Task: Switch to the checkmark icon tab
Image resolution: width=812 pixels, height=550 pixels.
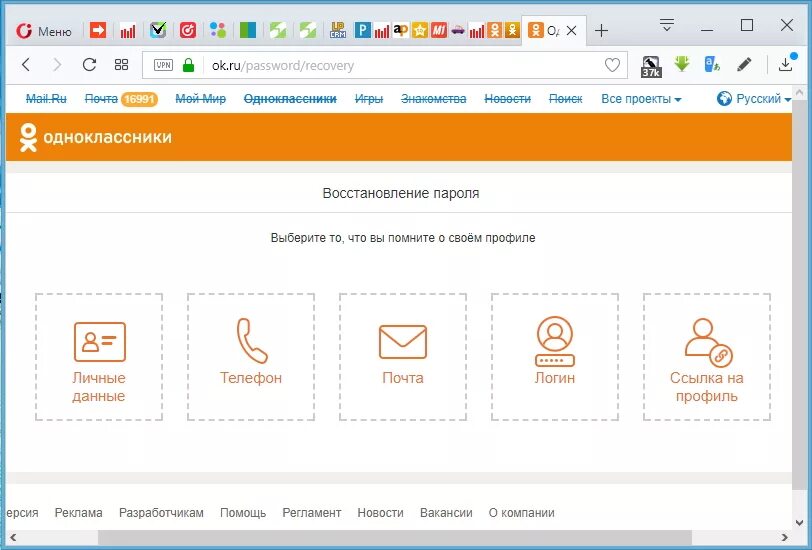Action: [x=158, y=31]
